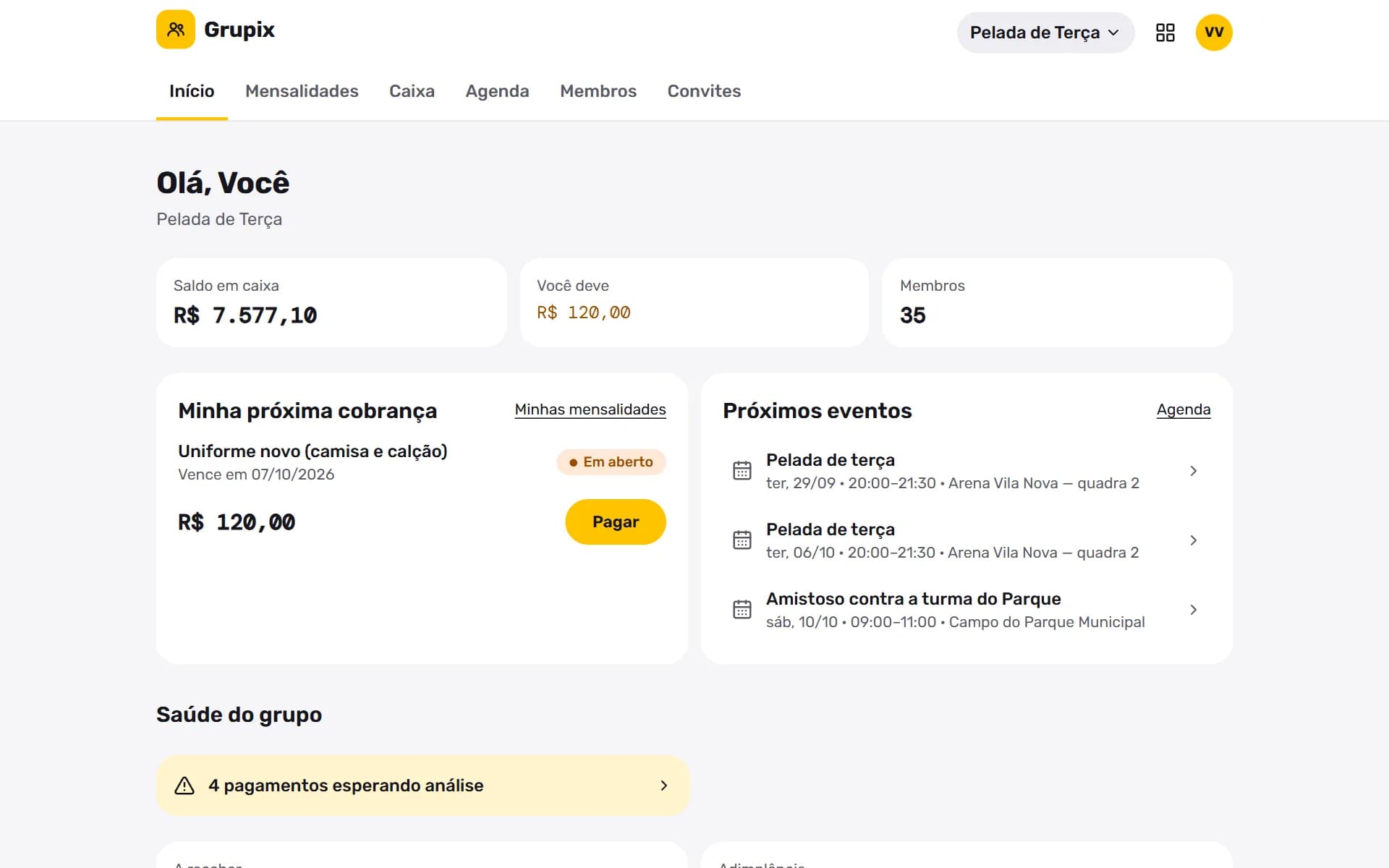
Task: Open the Pelada de Terça group selector
Action: (x=1045, y=33)
